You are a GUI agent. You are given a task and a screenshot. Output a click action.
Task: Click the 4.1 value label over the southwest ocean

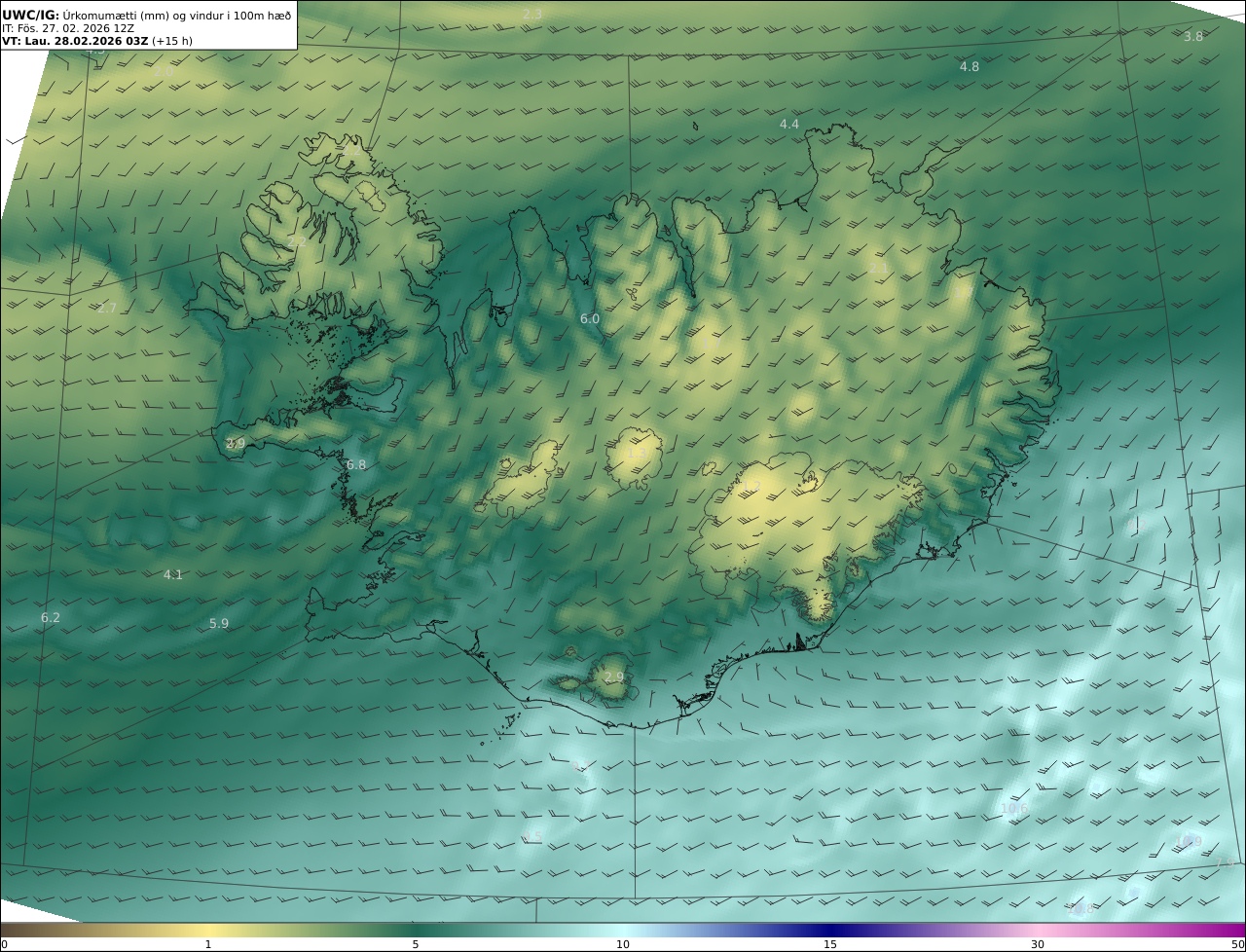[x=173, y=575]
